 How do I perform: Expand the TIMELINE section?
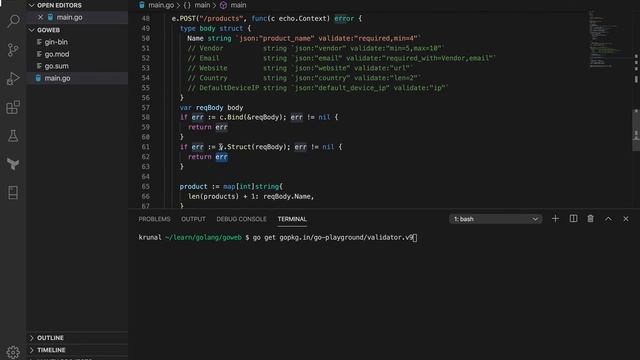tap(51, 350)
